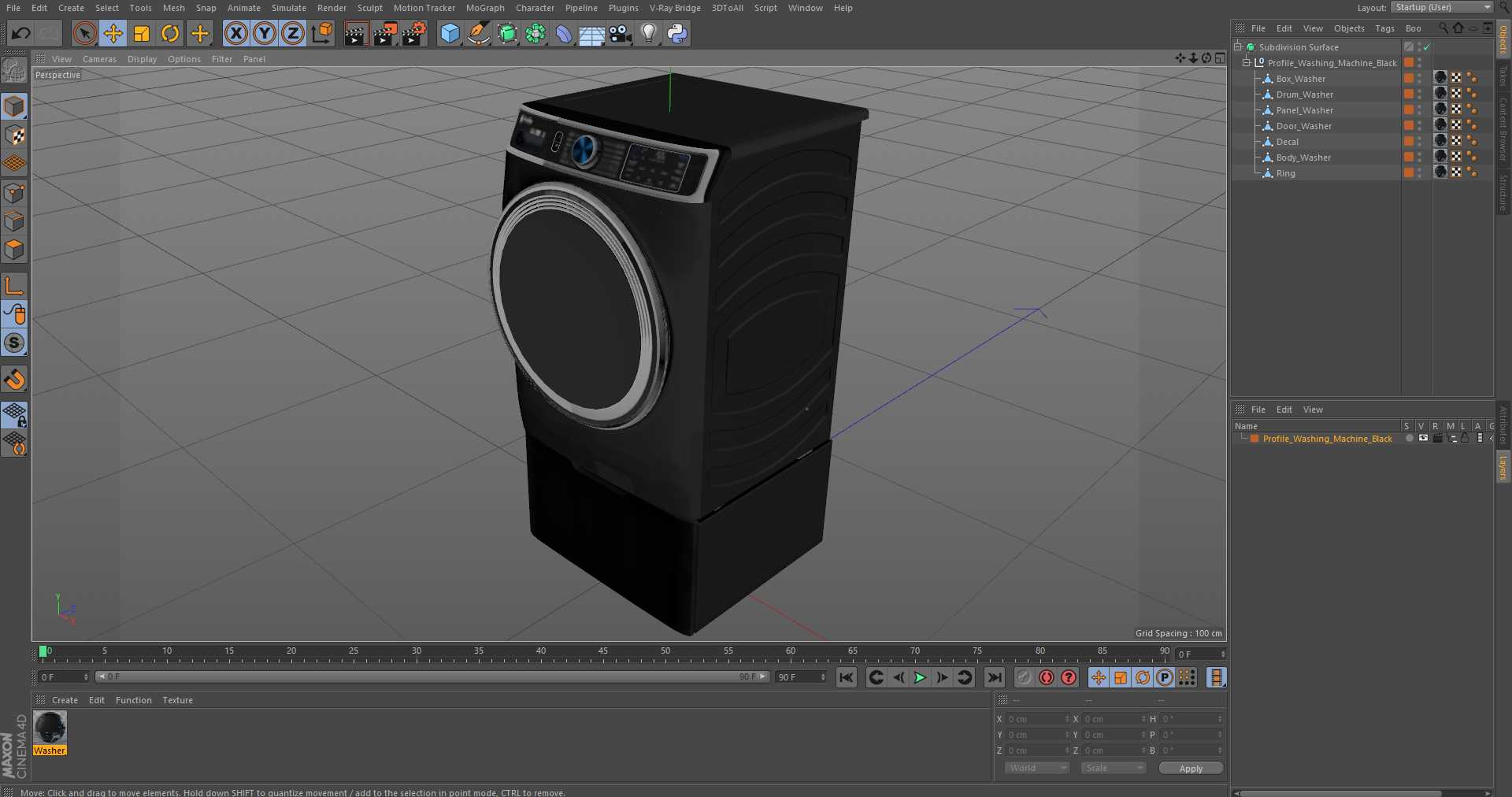The width and height of the screenshot is (1512, 797).
Task: Open the MoGraph menu
Action: tap(485, 8)
